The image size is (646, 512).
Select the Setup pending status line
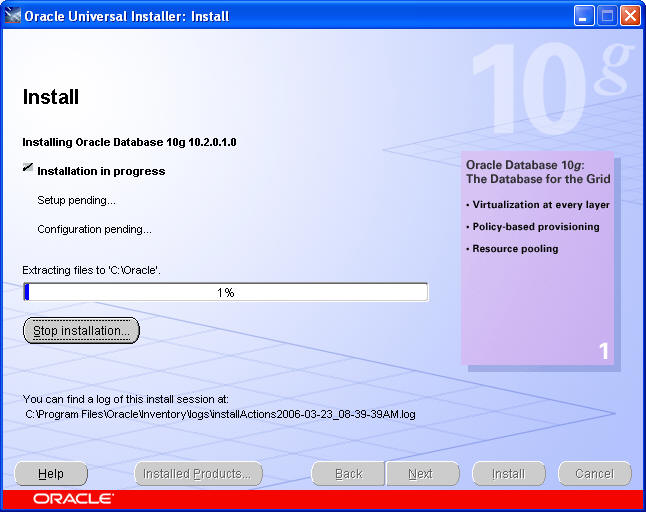pyautogui.click(x=76, y=200)
